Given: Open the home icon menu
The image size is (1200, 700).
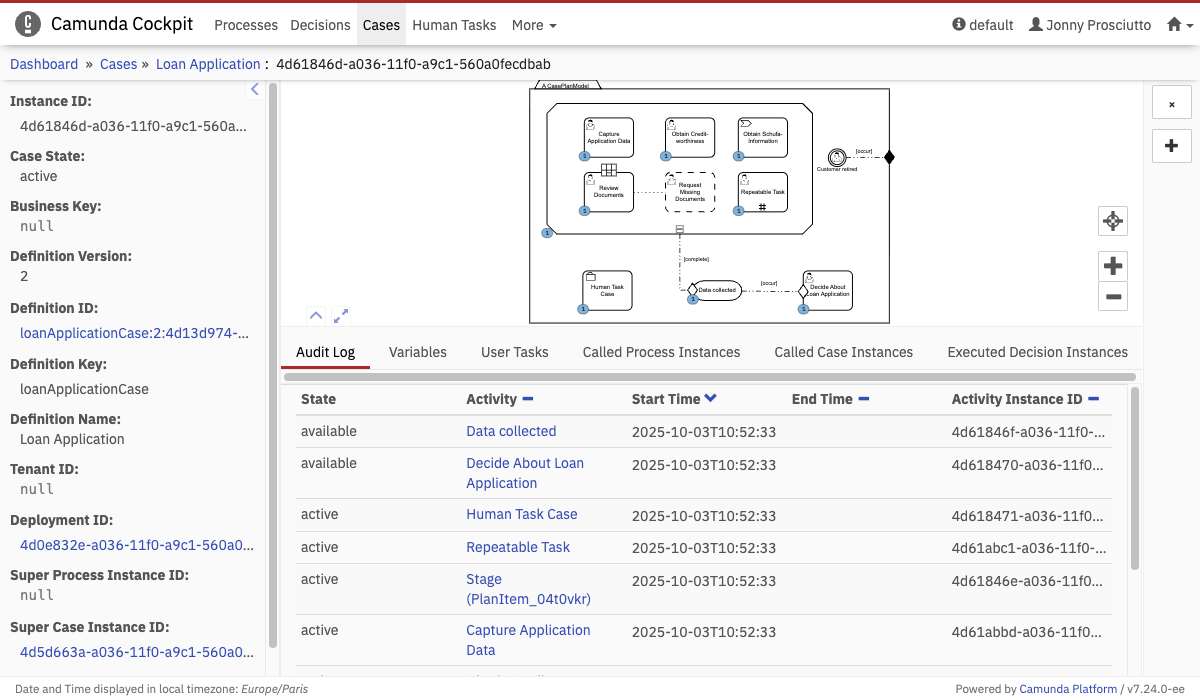Looking at the screenshot, I should click(x=1180, y=25).
